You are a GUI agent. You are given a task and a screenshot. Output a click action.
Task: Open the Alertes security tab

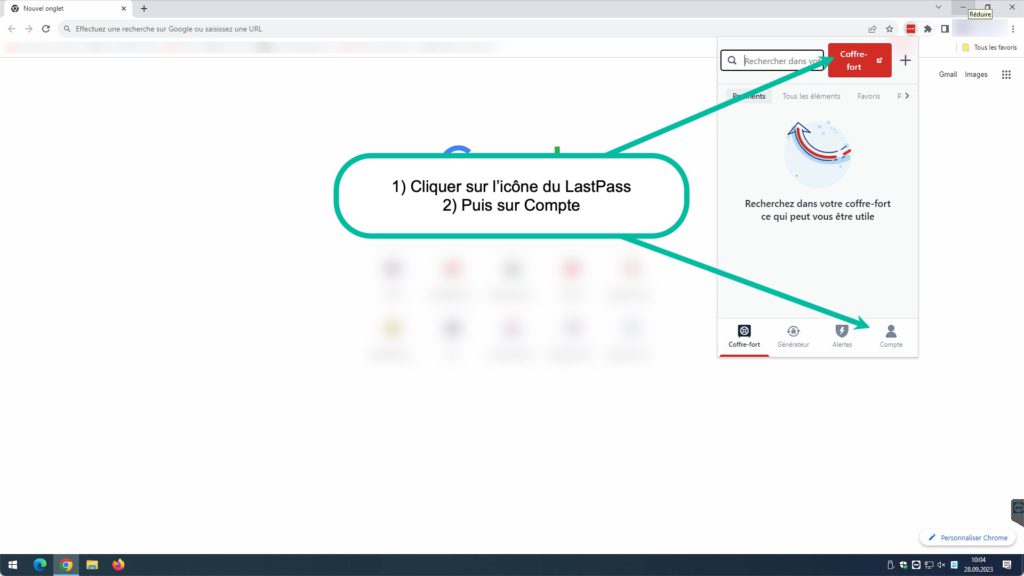[x=842, y=336]
